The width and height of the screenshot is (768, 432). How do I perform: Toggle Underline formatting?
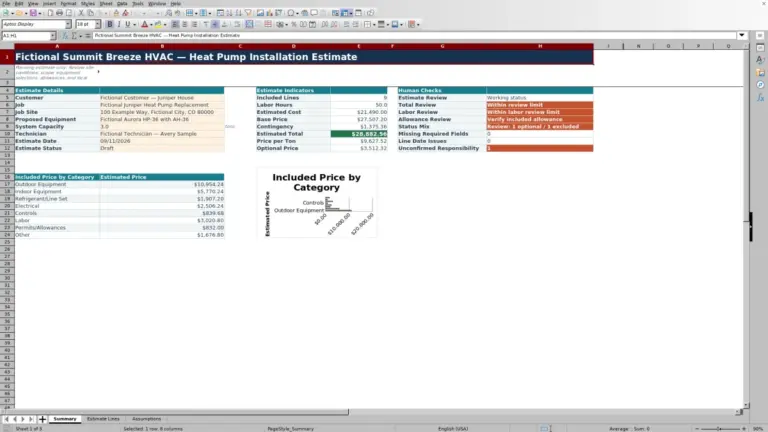tap(128, 24)
